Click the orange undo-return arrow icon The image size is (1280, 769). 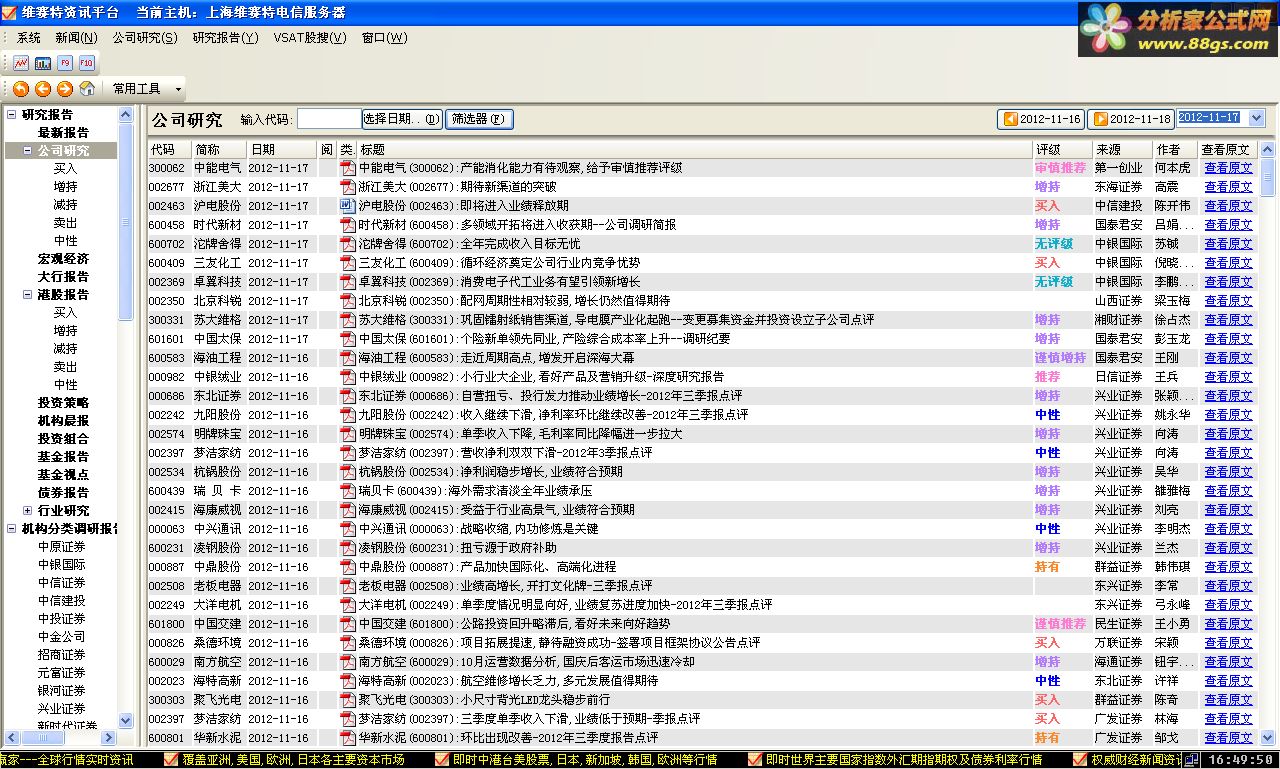pos(21,89)
